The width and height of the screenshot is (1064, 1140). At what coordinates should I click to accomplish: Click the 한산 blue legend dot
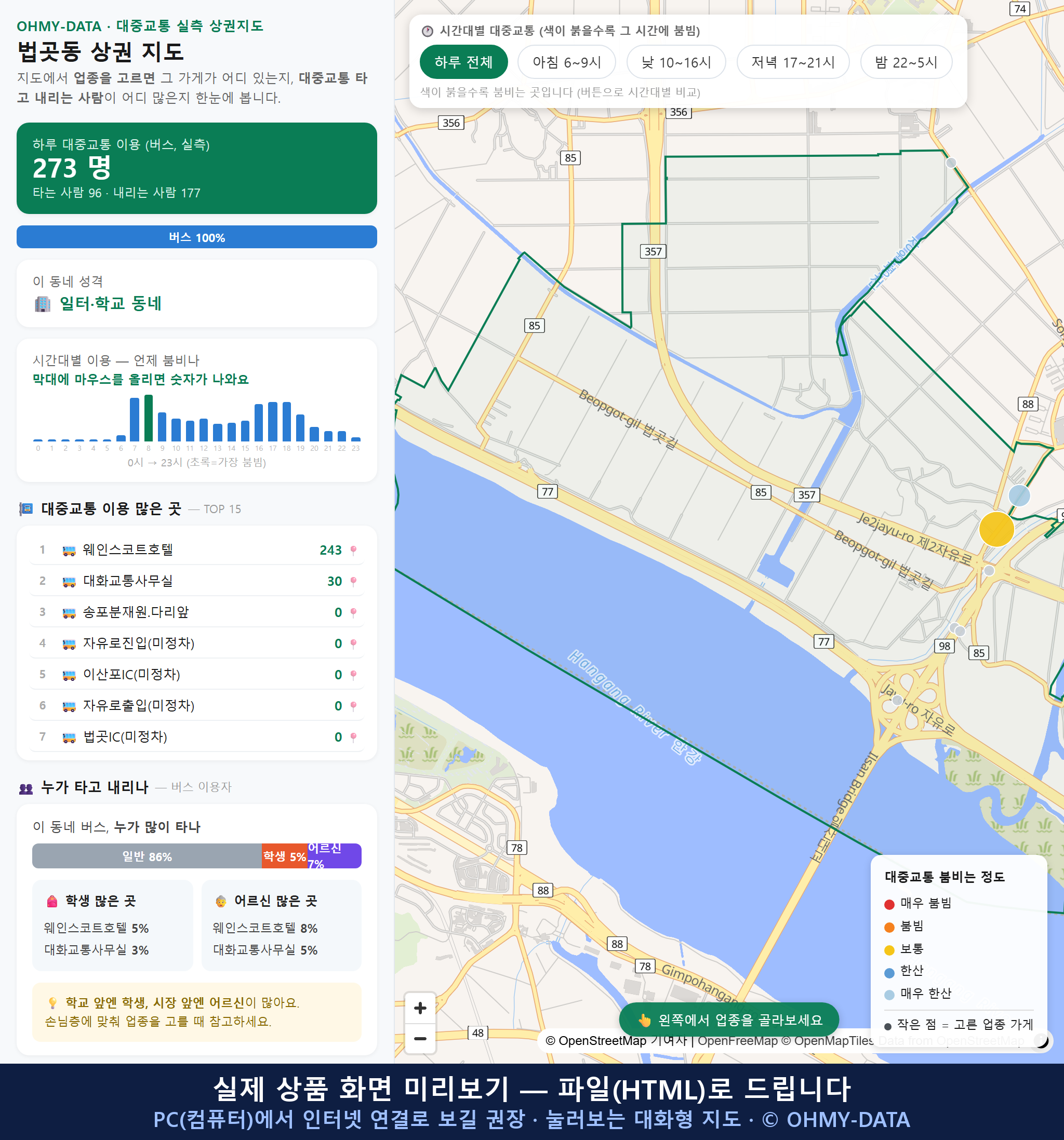tap(889, 973)
